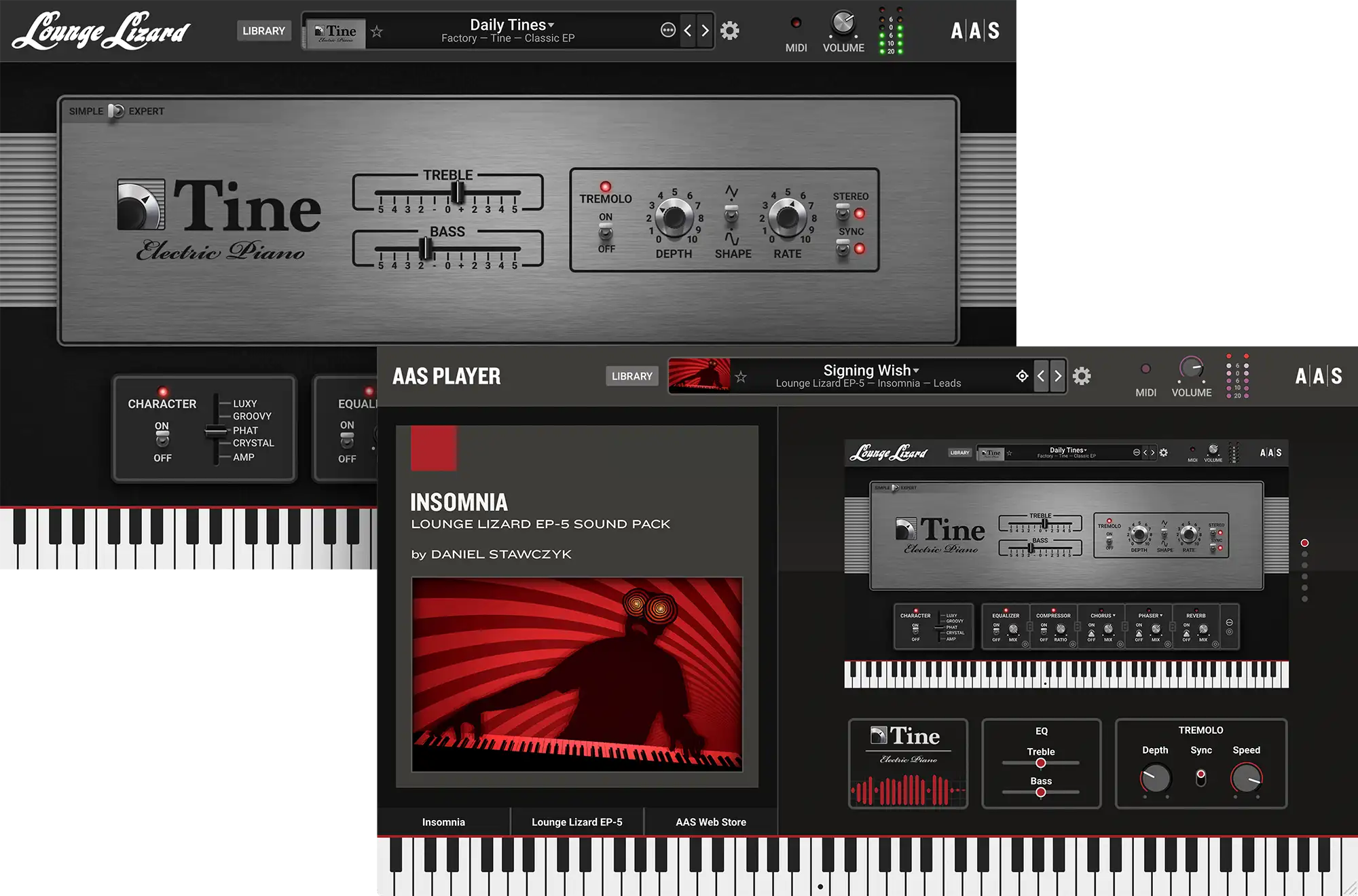Open the Signing Wish preset dropdown
This screenshot has height=896, width=1358.
tap(871, 370)
